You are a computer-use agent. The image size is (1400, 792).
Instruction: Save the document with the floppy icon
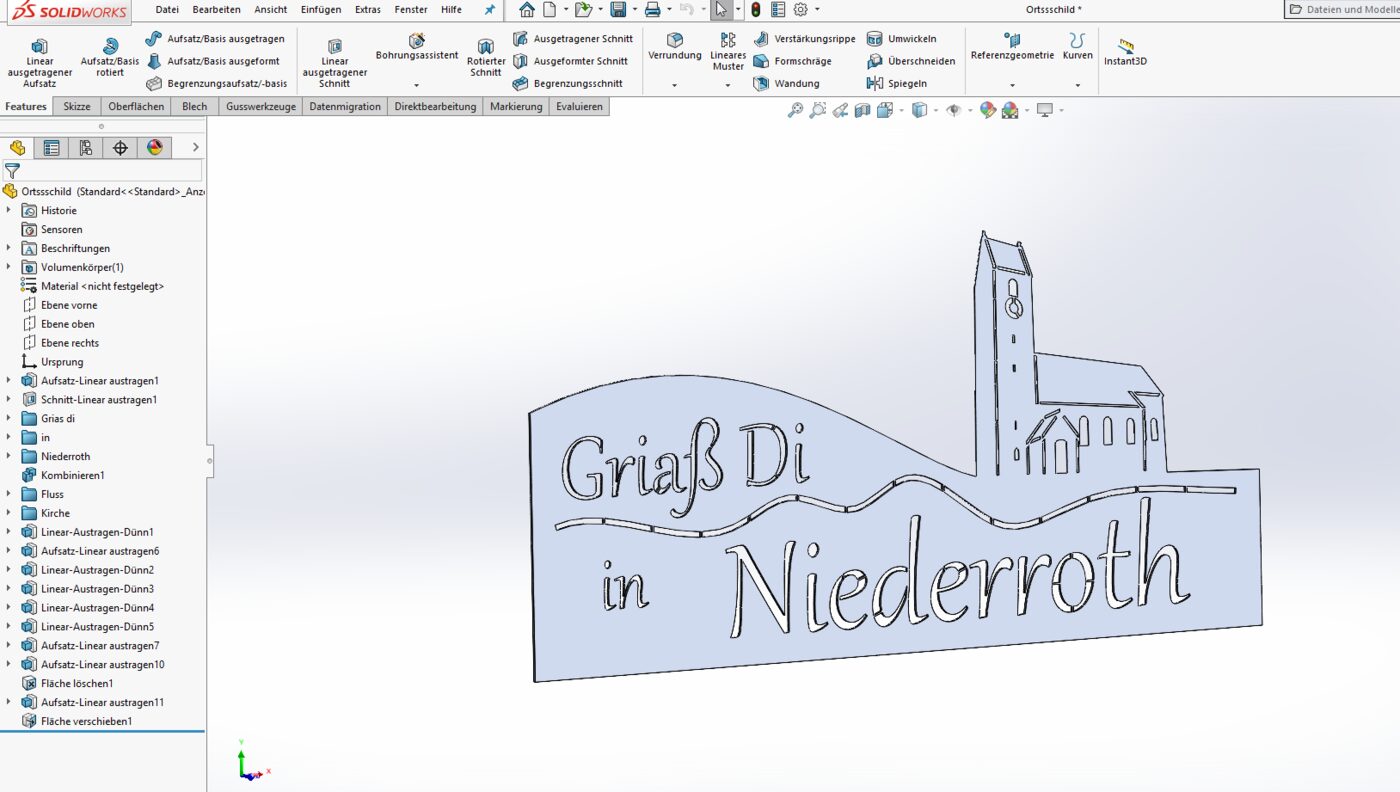click(618, 10)
